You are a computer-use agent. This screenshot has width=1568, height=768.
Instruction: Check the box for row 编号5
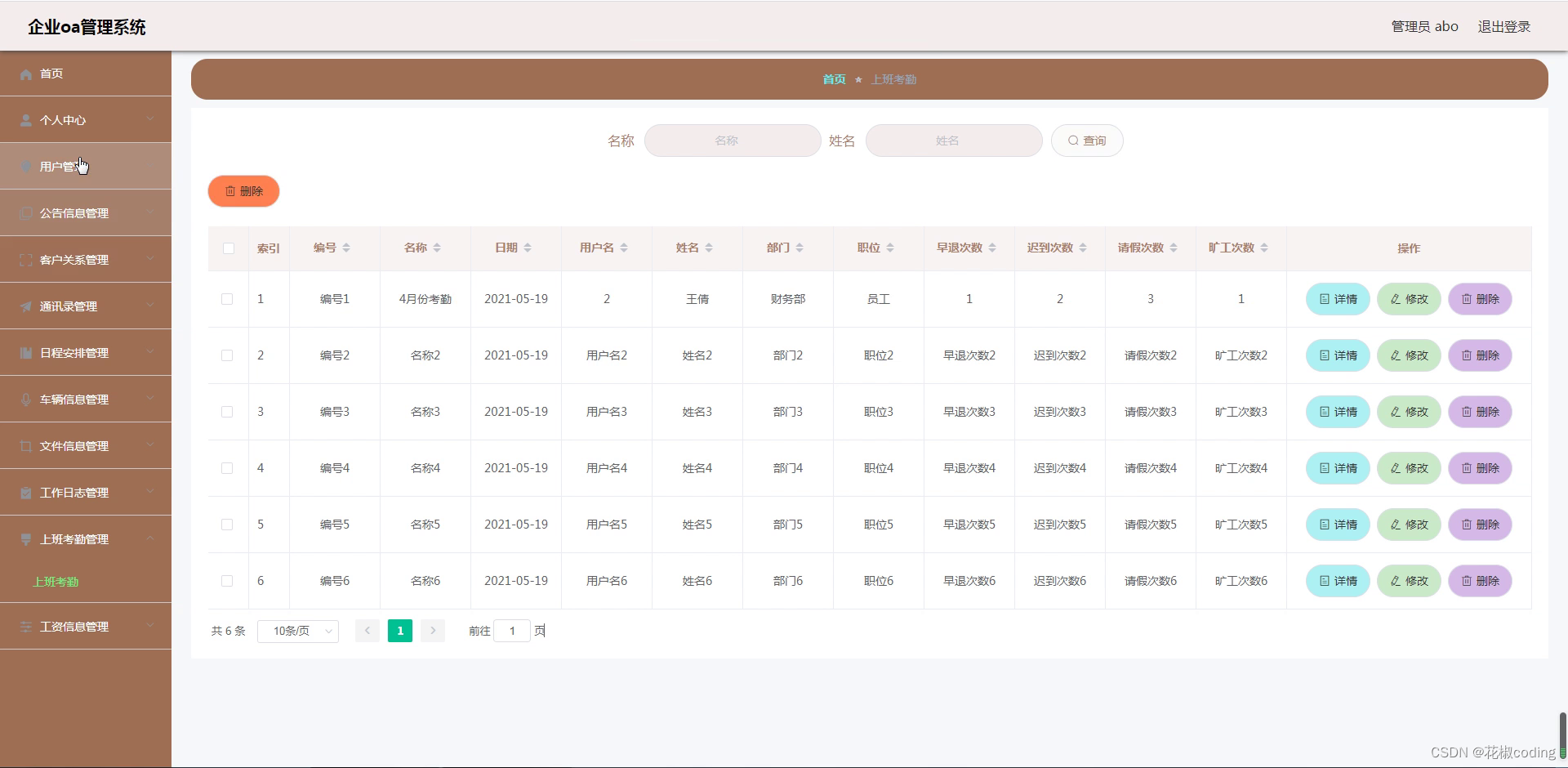227,525
